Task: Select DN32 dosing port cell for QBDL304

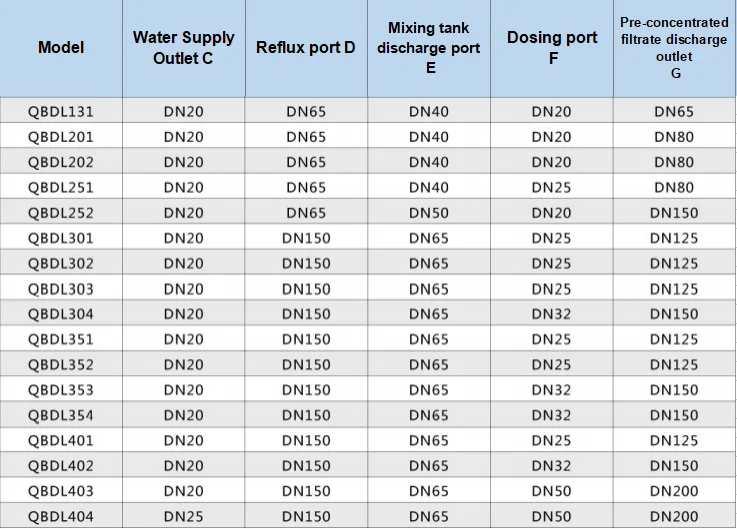Action: click(x=552, y=314)
